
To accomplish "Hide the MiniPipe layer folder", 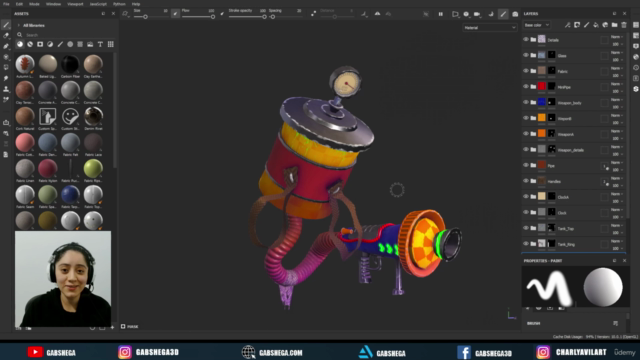I will 526,87.
